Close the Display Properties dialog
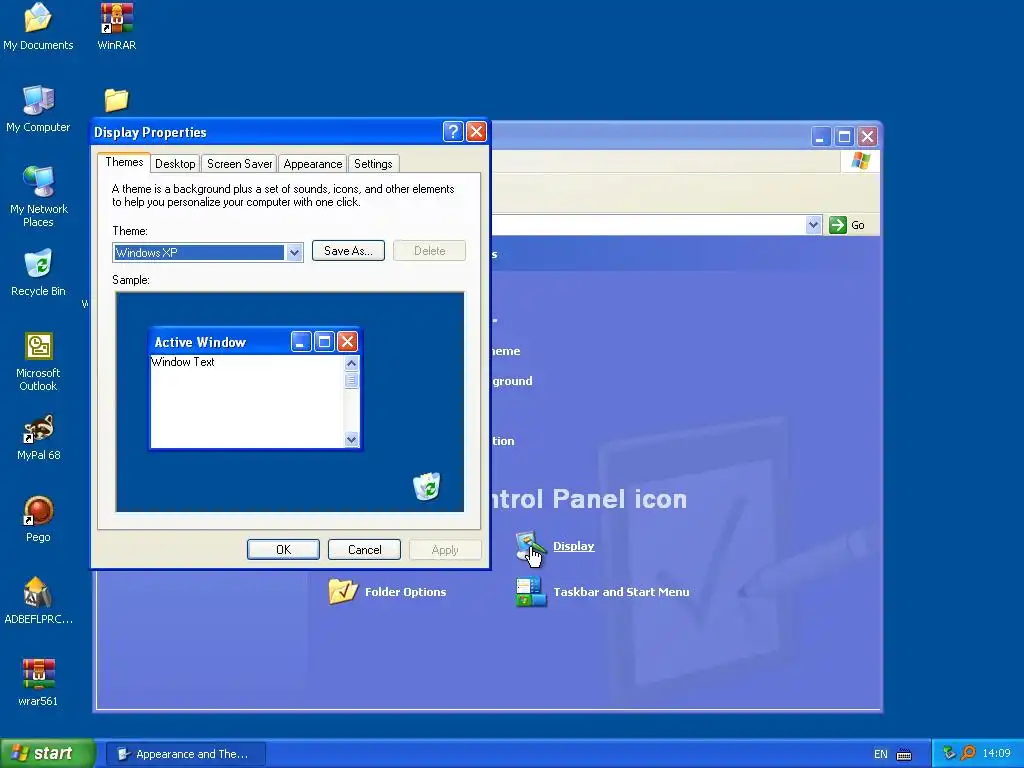This screenshot has height=768, width=1024. coord(476,132)
